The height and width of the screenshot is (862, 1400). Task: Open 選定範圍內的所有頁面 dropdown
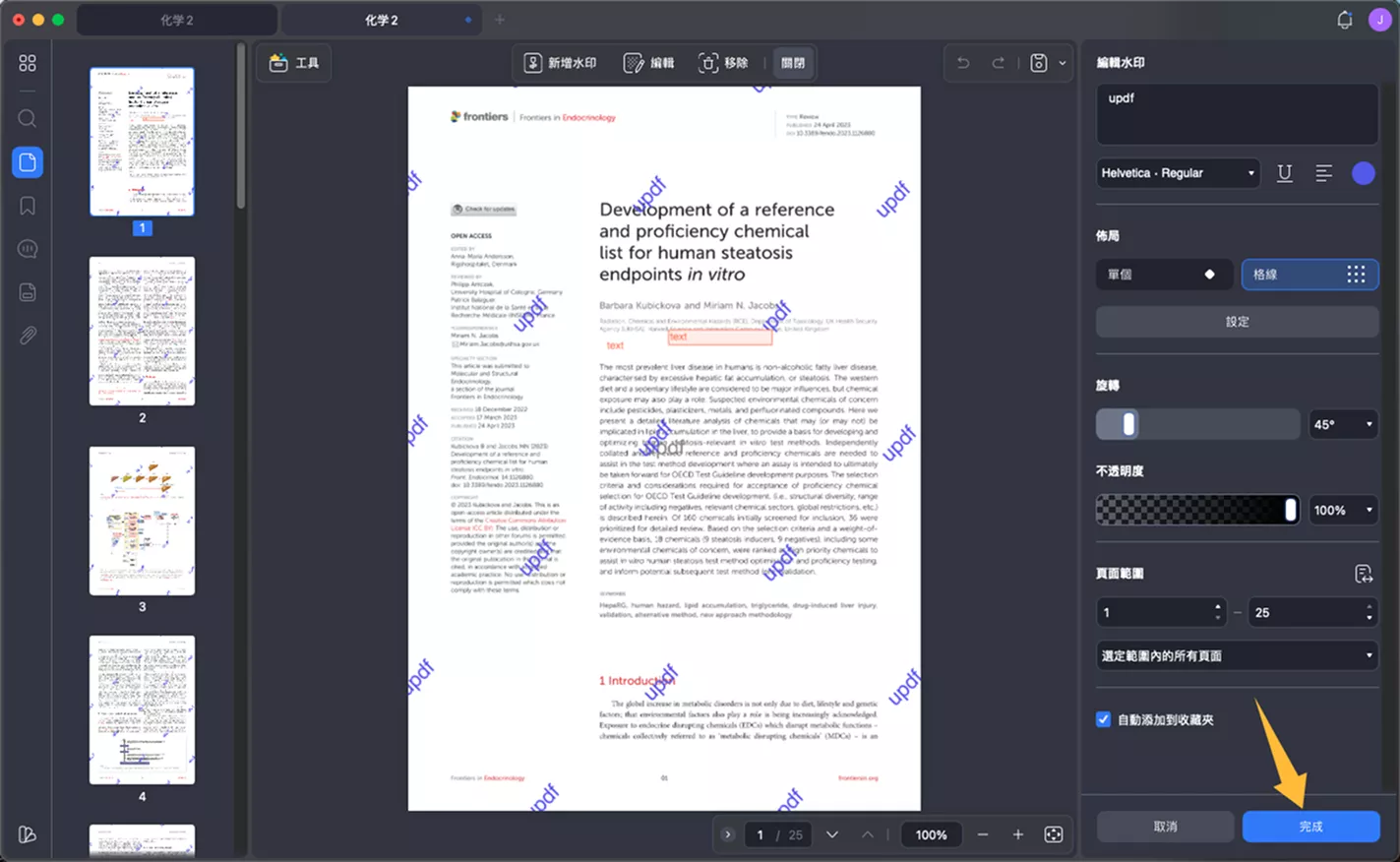click(1237, 655)
